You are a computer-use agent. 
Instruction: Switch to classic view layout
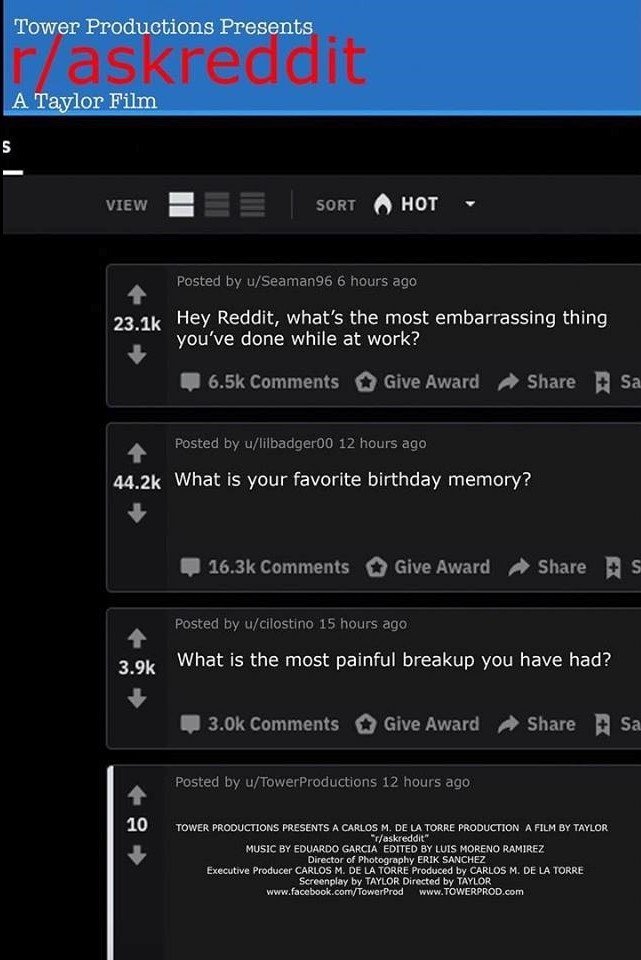[x=217, y=204]
